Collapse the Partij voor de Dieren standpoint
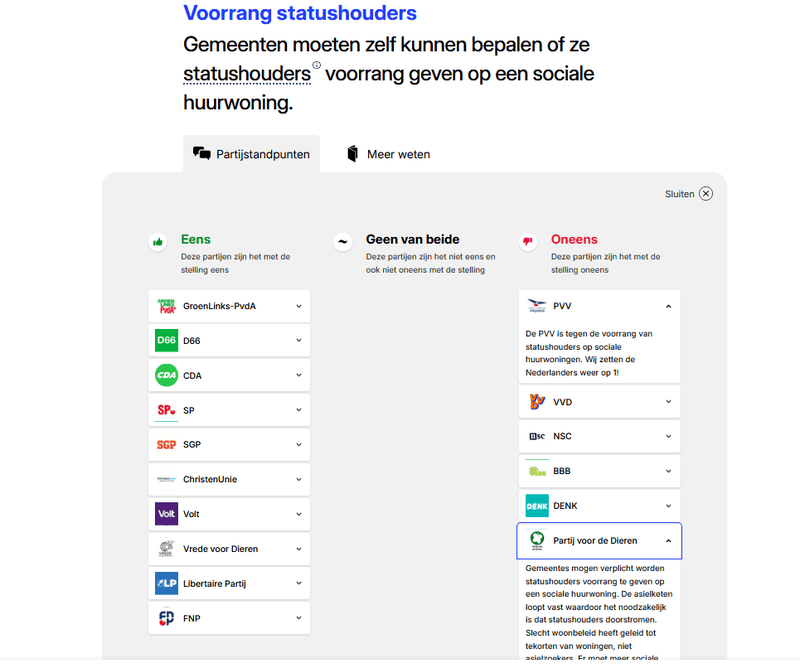Image resolution: width=800 pixels, height=668 pixels. [668, 541]
